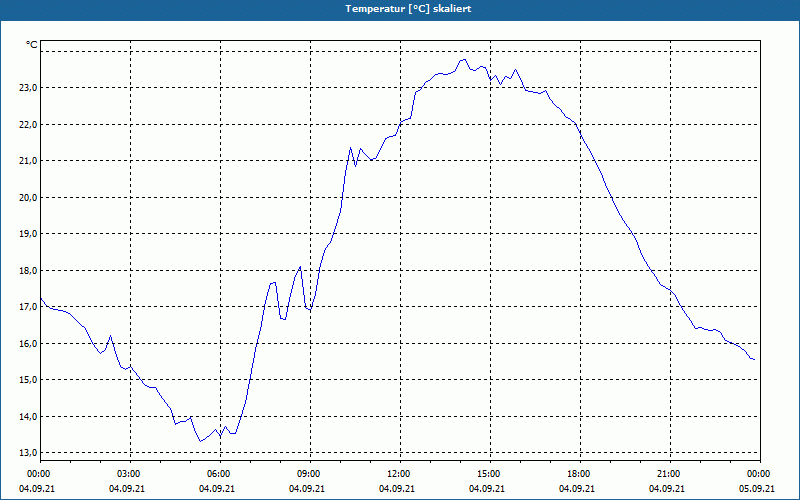Click the '09:00' time axis label
This screenshot has height=500, width=800.
coord(310,474)
